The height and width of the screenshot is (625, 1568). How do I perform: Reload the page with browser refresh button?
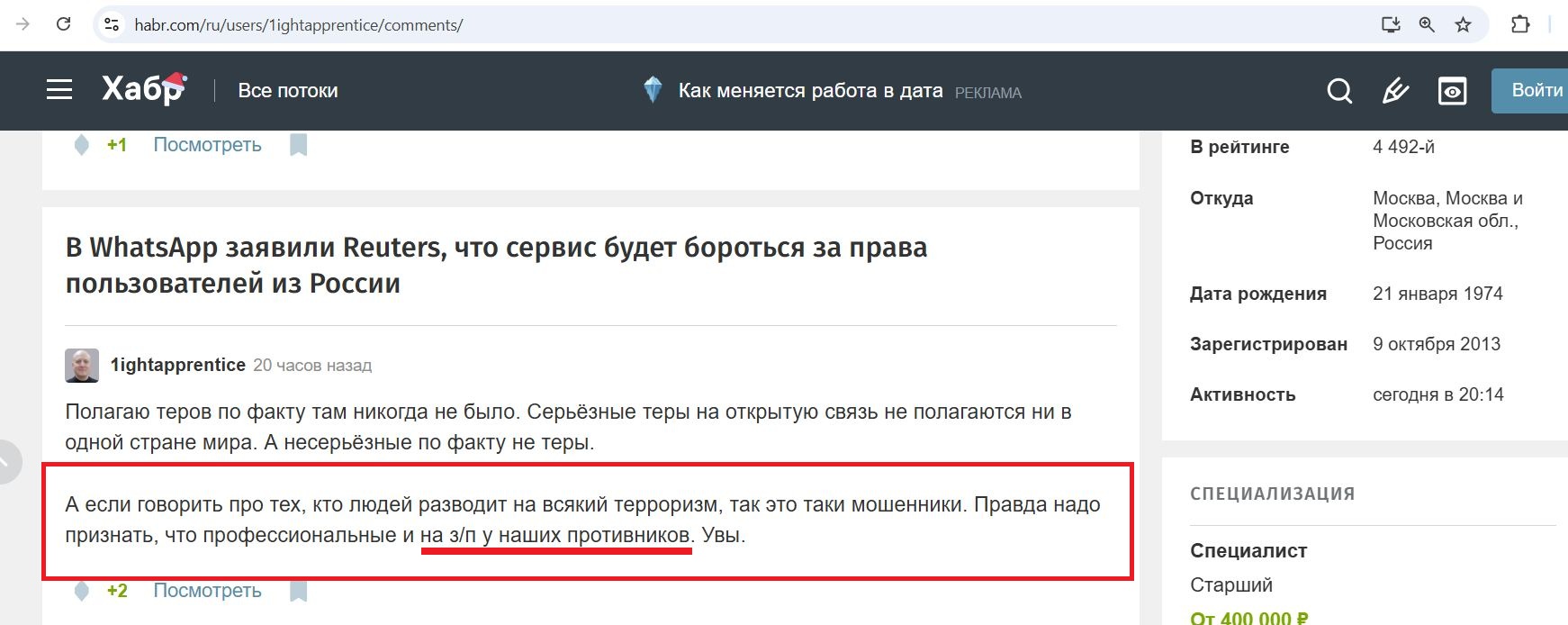coord(63,24)
